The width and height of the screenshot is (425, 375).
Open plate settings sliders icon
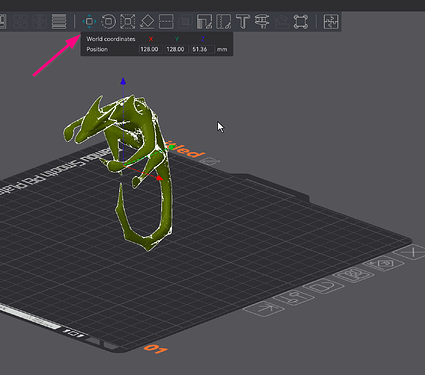click(293, 298)
